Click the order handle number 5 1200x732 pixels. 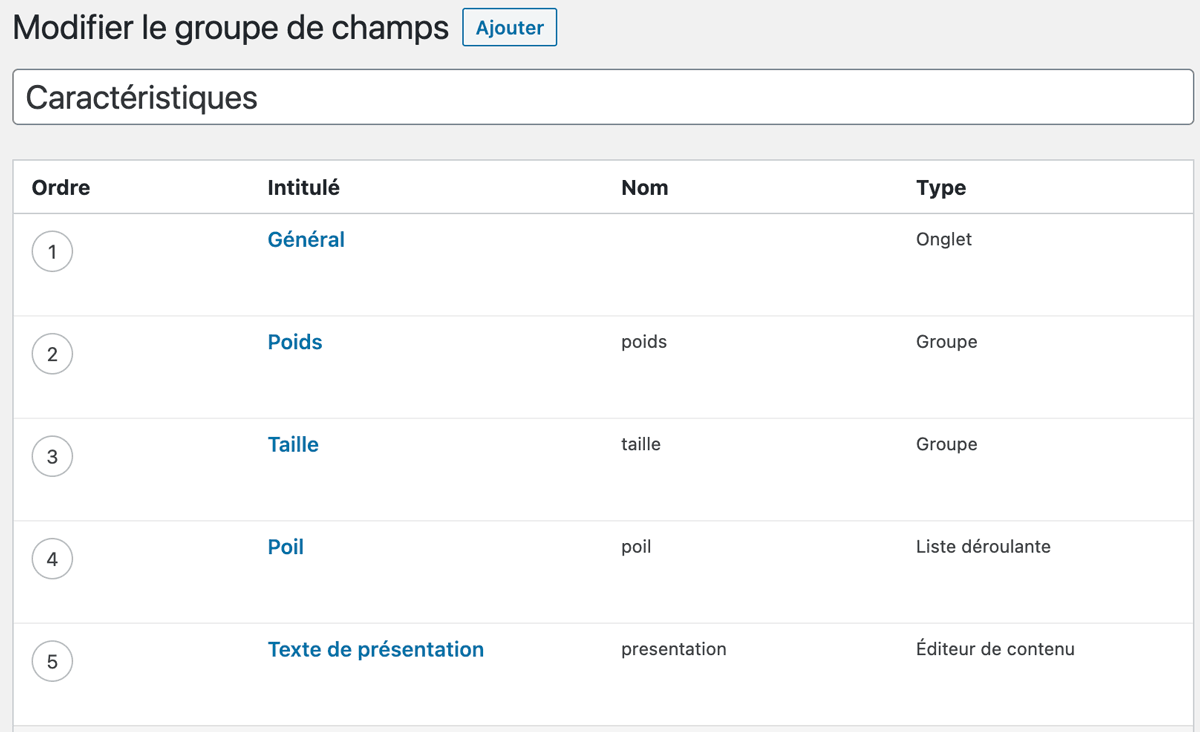point(52,661)
